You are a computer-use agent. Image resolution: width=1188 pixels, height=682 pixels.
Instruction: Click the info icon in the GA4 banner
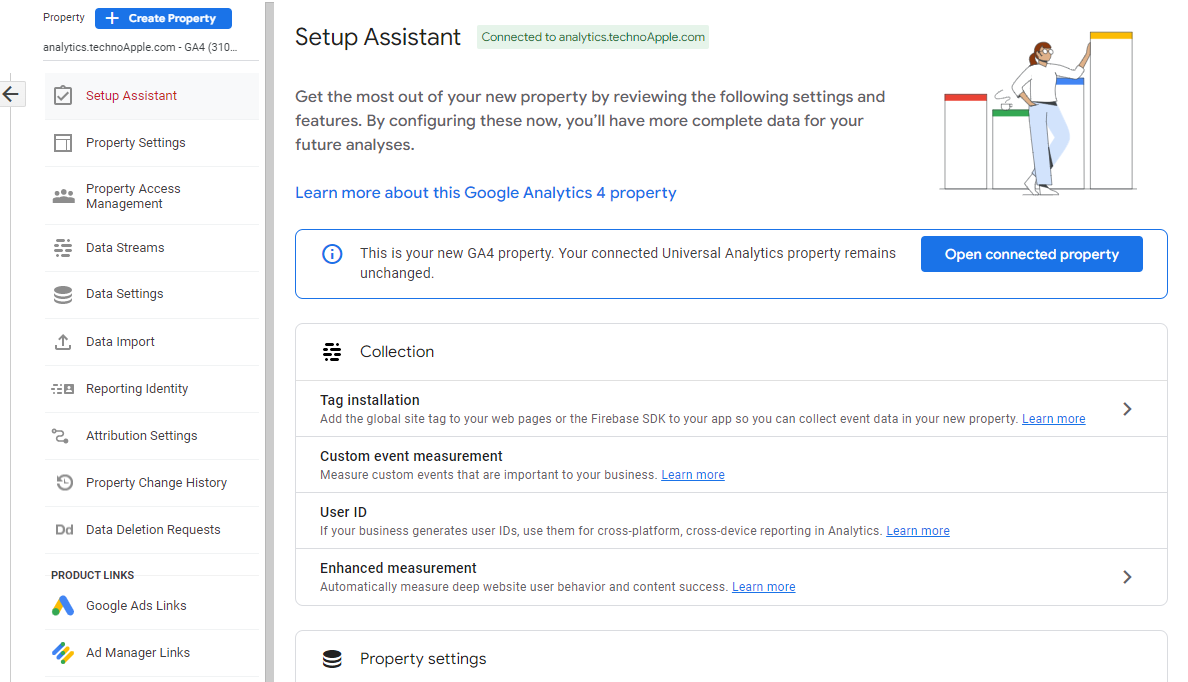[332, 254]
